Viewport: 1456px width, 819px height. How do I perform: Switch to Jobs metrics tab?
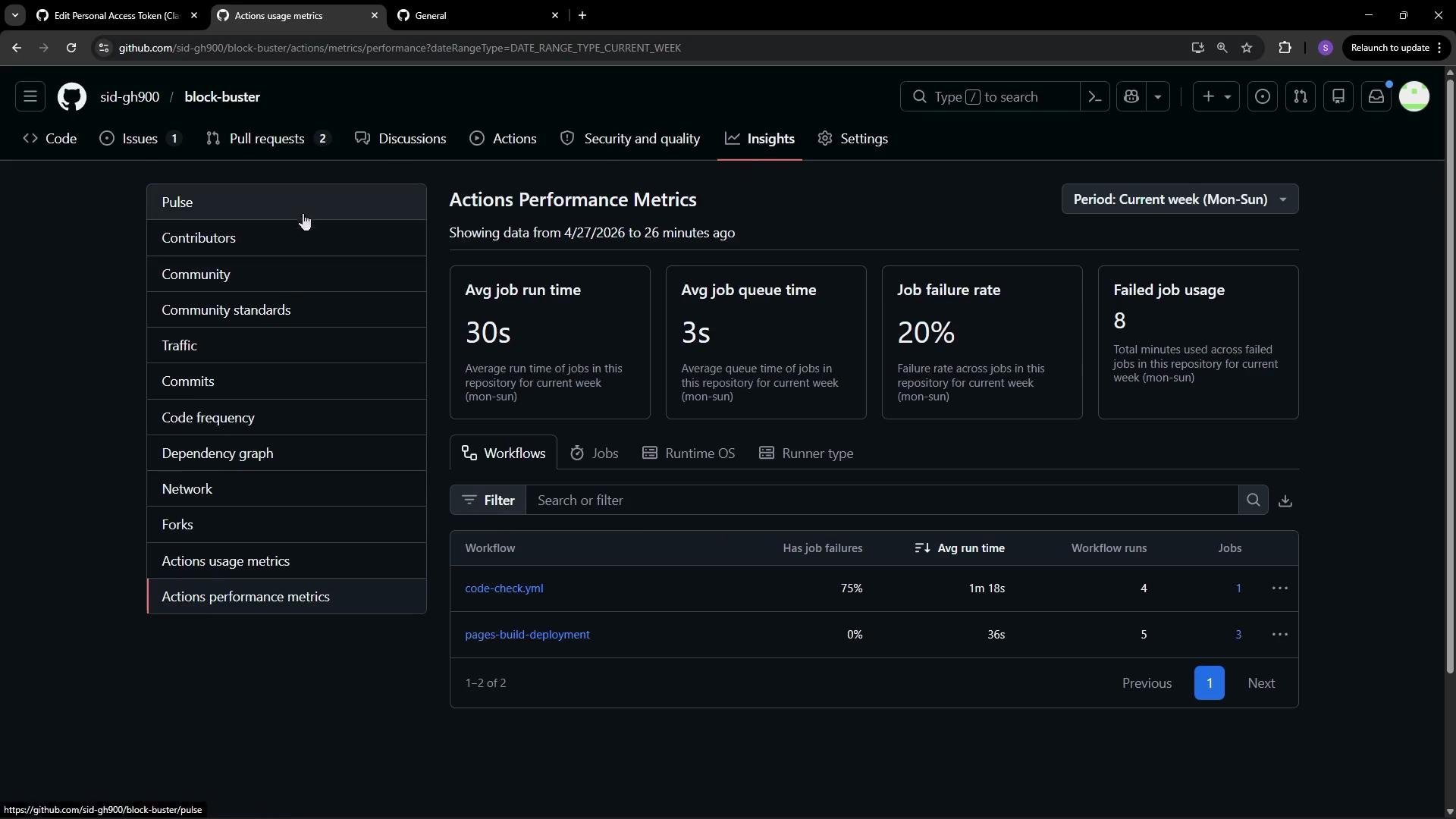point(595,453)
